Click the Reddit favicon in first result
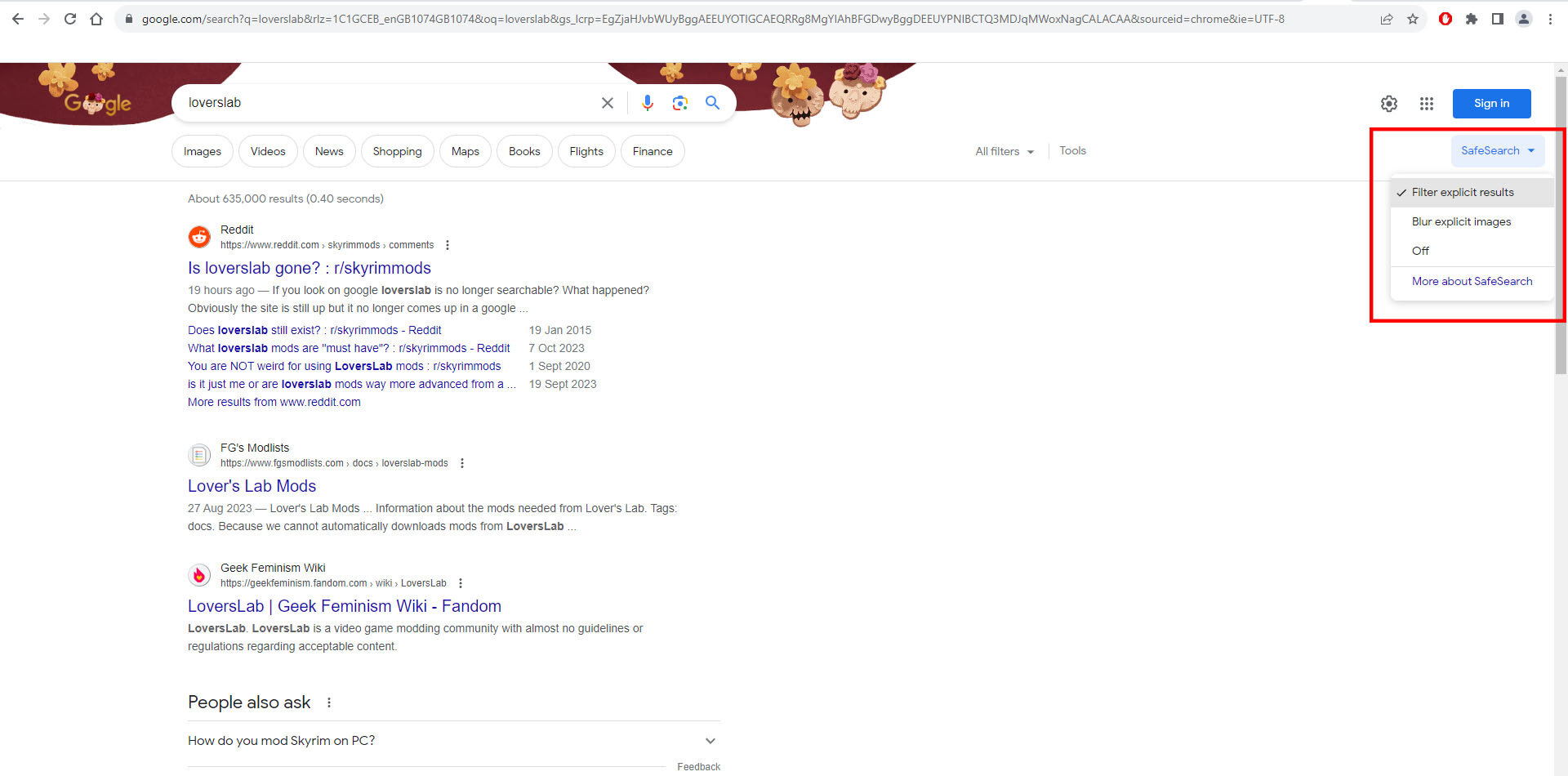Viewport: 1568px width, 776px height. click(x=199, y=237)
